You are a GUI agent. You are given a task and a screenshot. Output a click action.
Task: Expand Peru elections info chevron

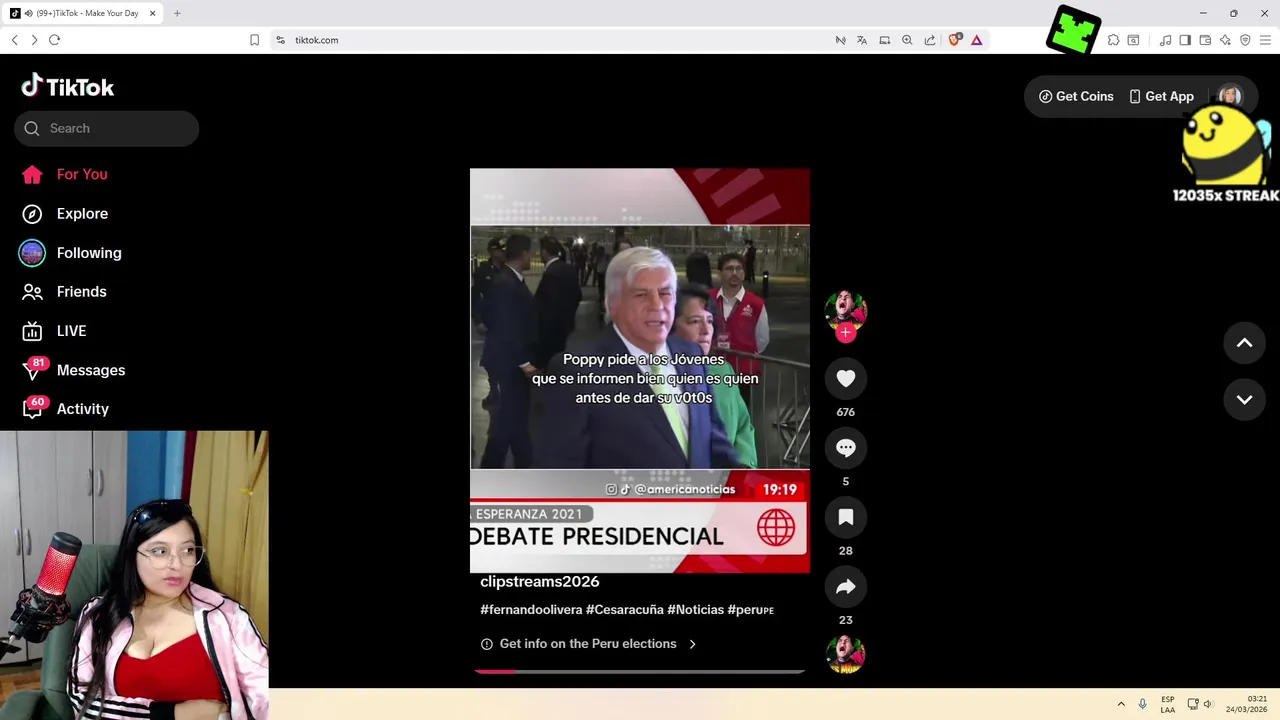coord(692,644)
